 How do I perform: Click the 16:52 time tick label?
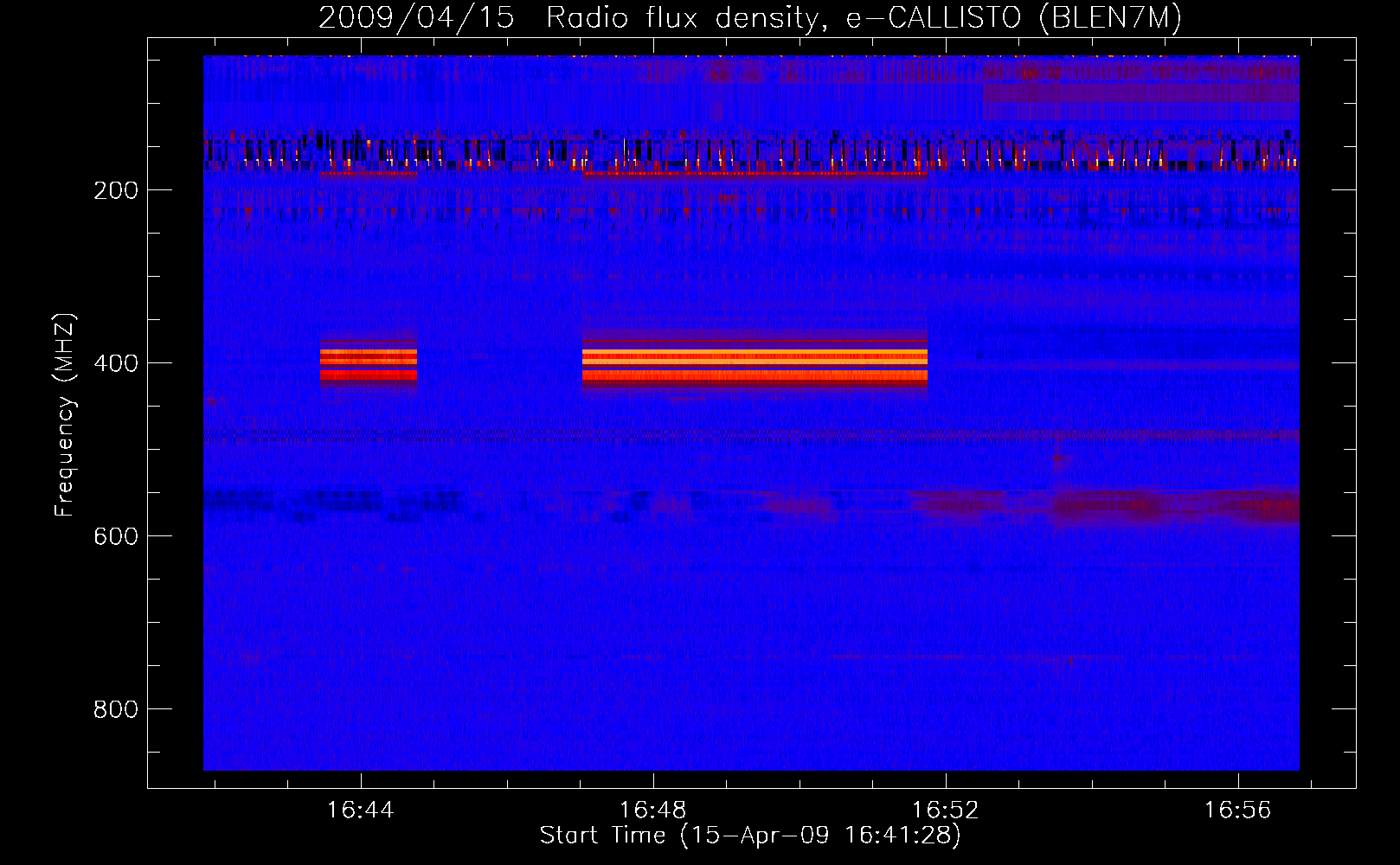pos(946,811)
